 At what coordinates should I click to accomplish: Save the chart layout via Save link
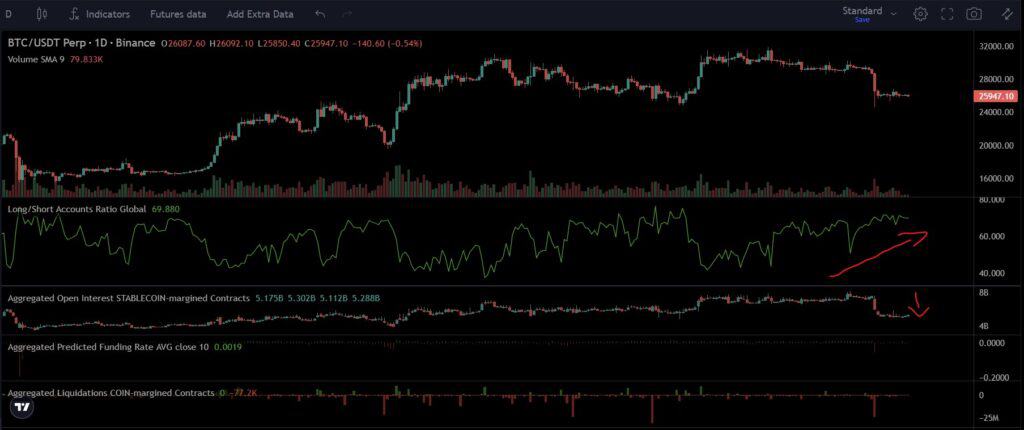862,20
